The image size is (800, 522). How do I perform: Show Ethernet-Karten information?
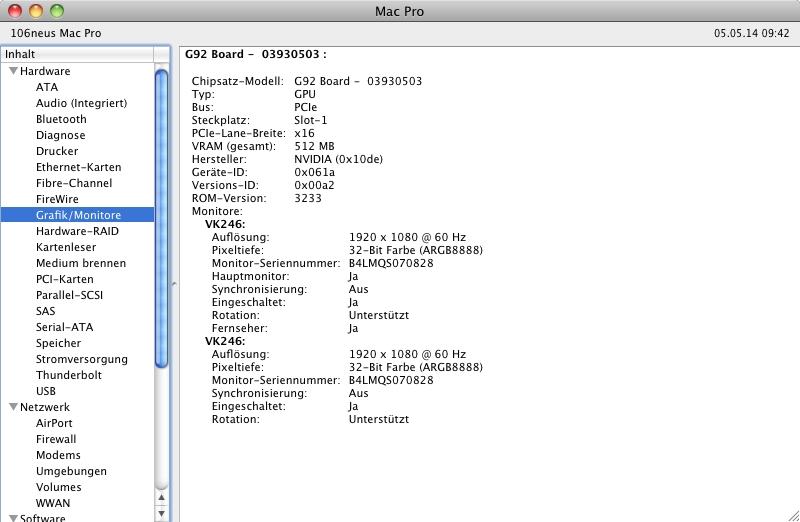point(78,167)
